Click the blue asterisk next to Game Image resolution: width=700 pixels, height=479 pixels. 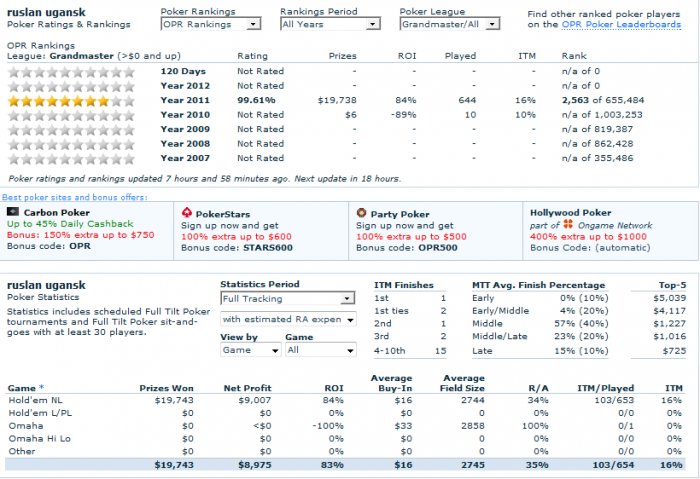(42, 387)
